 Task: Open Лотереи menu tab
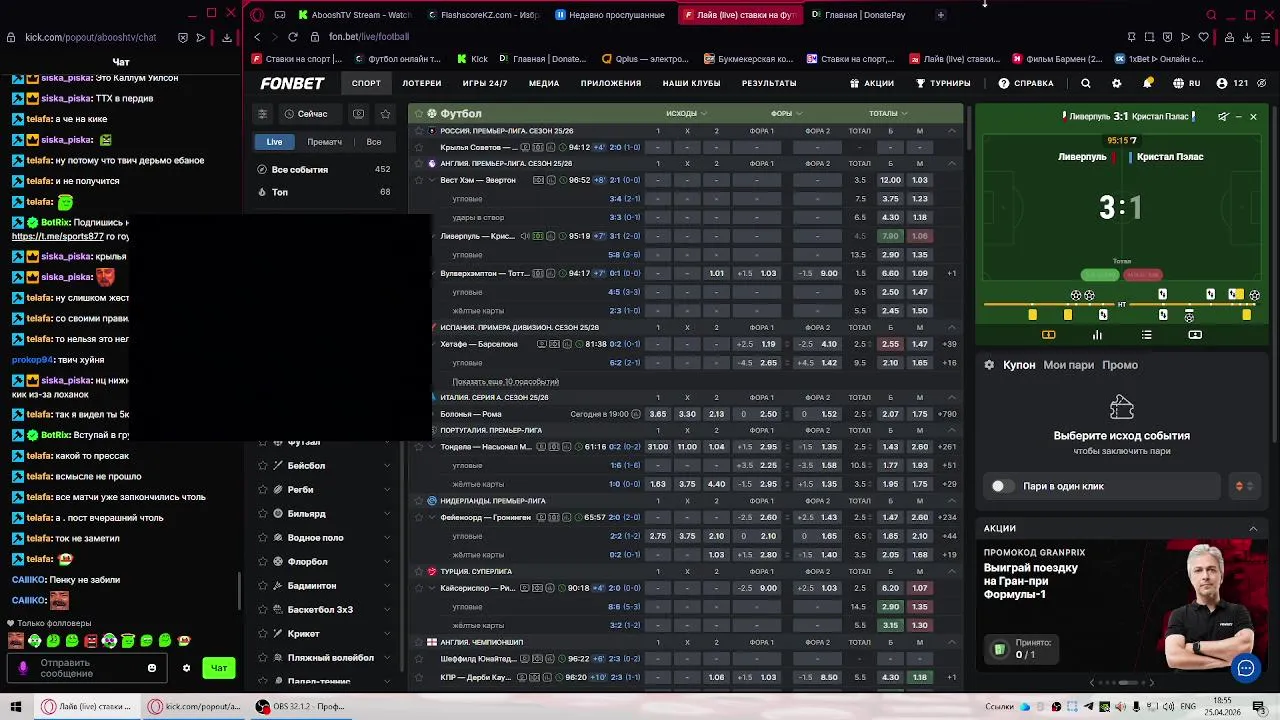422,84
